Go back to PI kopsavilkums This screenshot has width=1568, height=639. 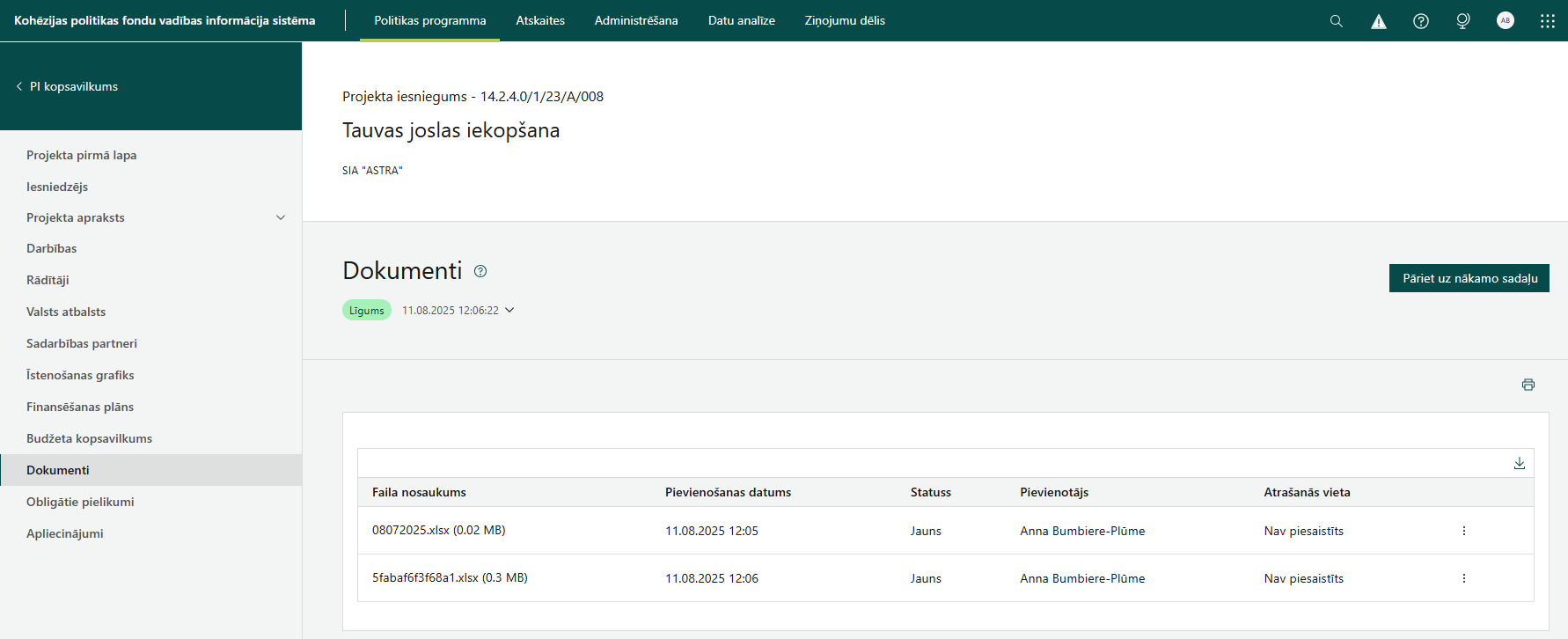tap(67, 86)
